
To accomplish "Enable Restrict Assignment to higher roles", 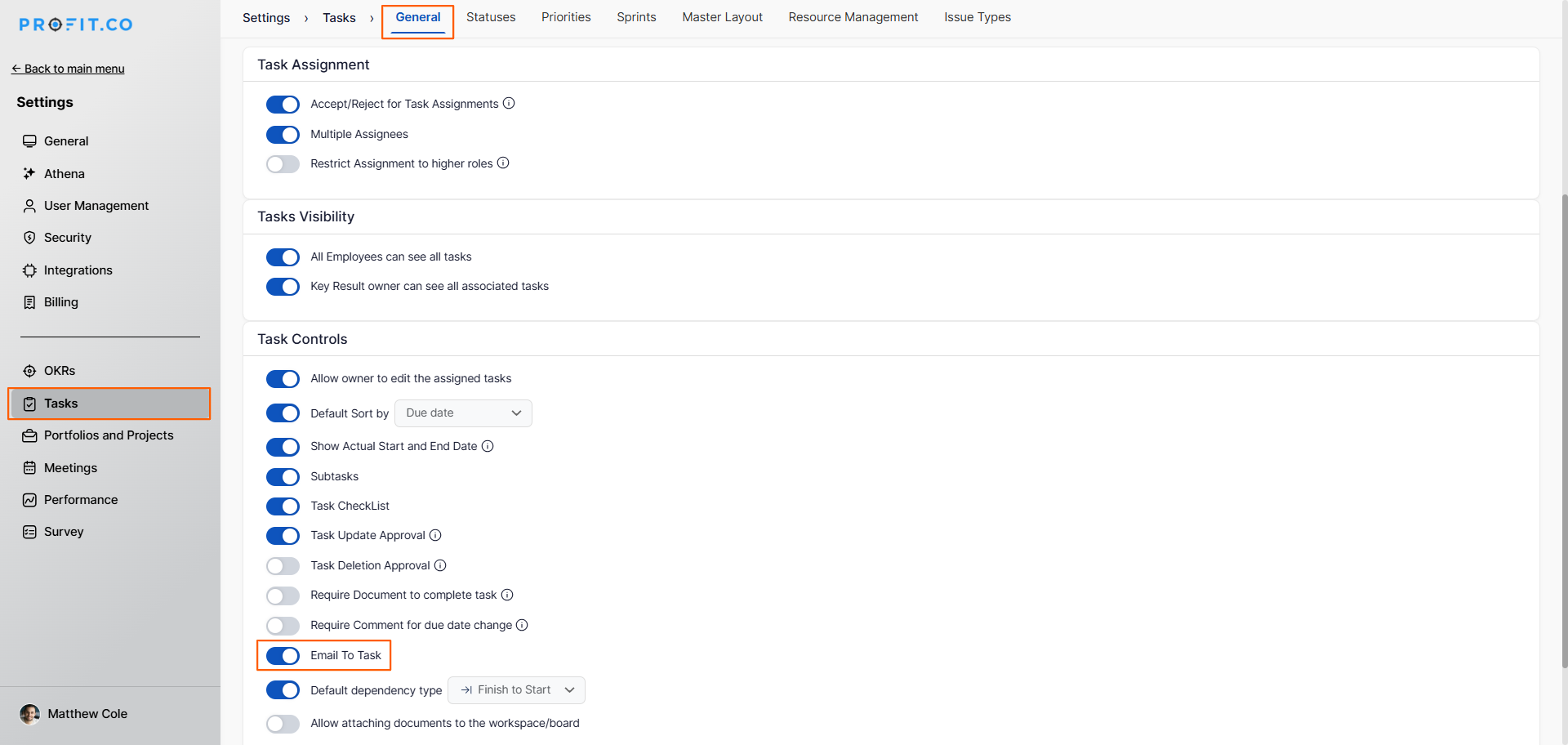I will point(283,164).
